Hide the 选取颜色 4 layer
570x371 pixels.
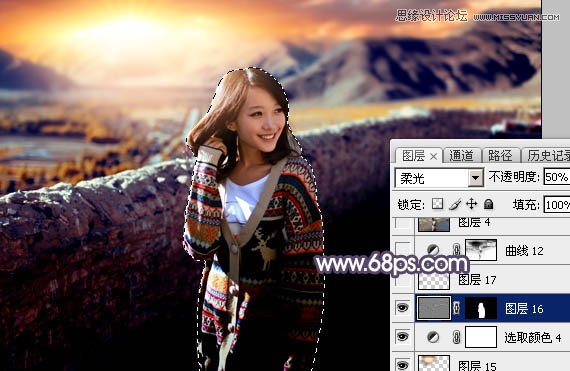click(402, 337)
